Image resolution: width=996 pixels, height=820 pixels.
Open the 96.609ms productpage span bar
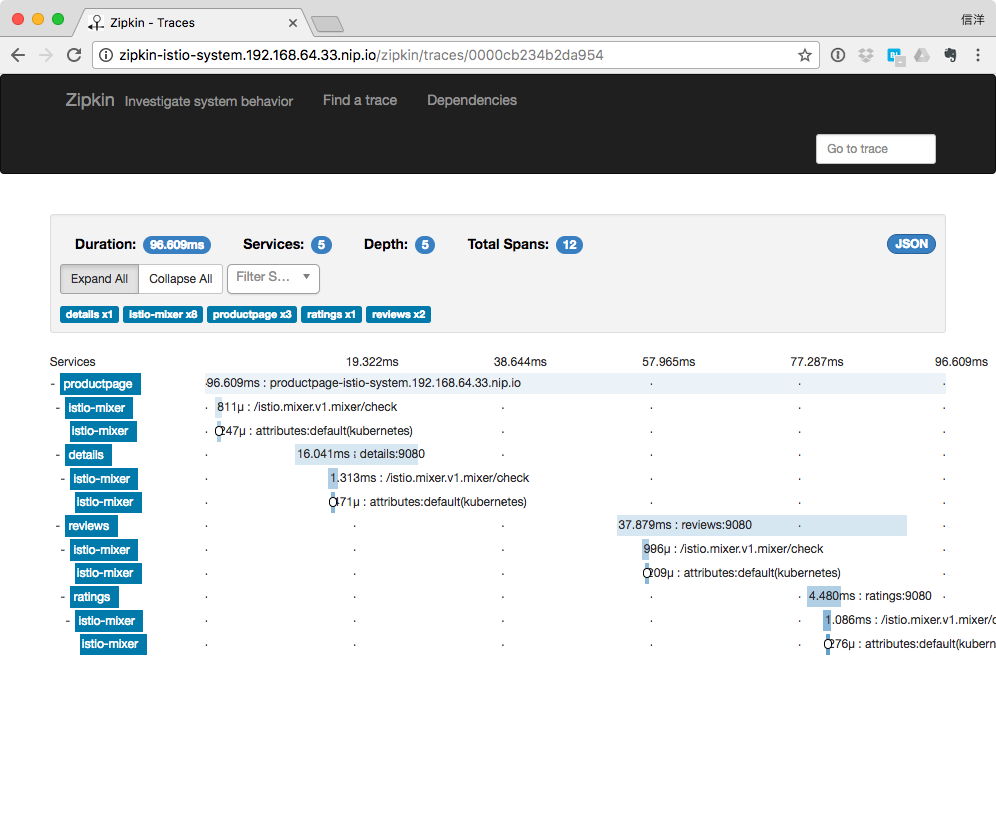click(x=575, y=383)
